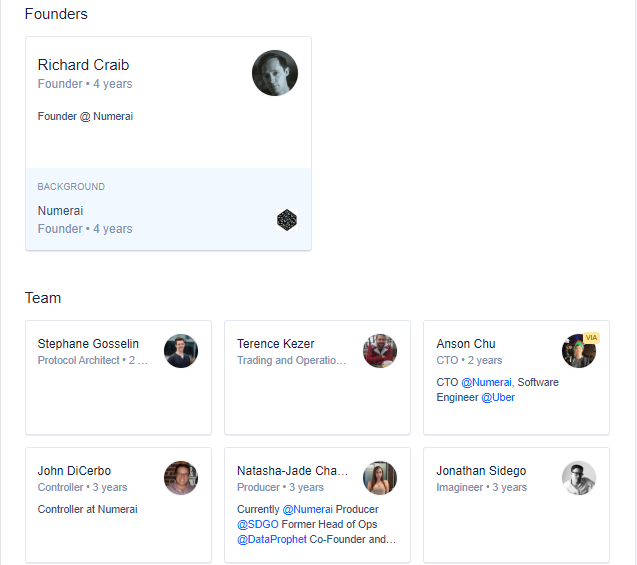Image resolution: width=637 pixels, height=565 pixels.
Task: Click Numerai under the Background section
Action: coord(60,211)
